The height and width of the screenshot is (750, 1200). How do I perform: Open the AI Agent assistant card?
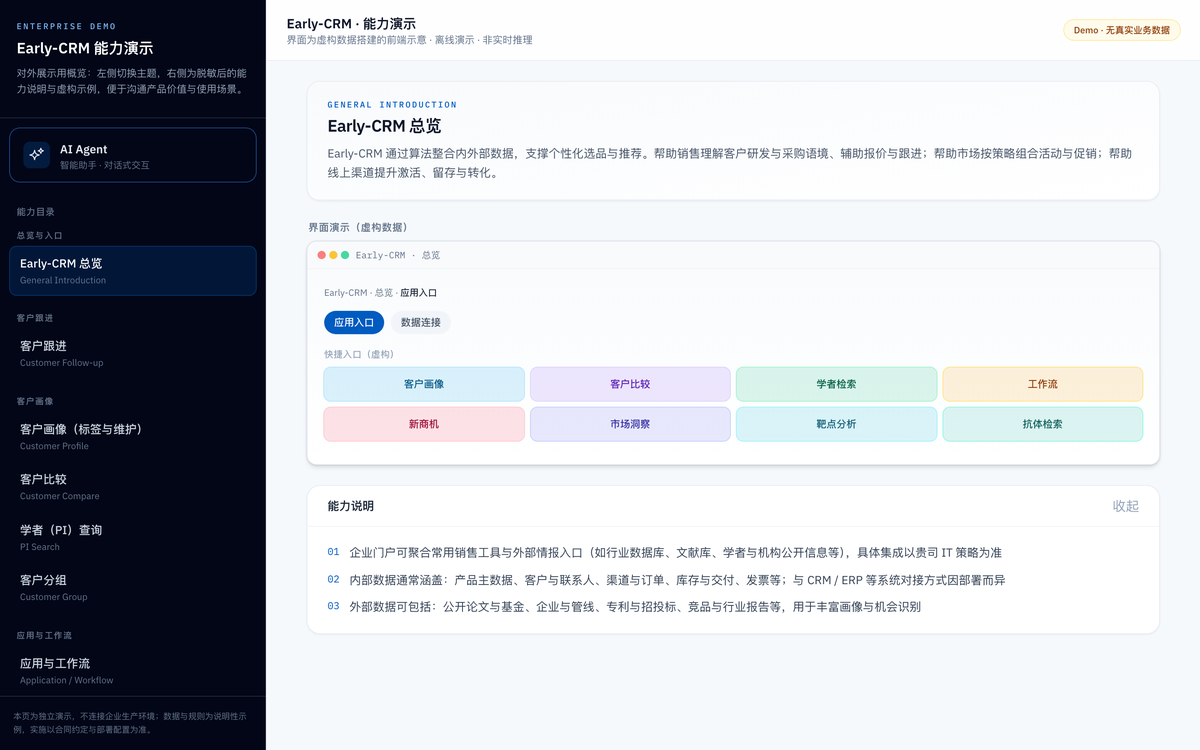click(133, 155)
